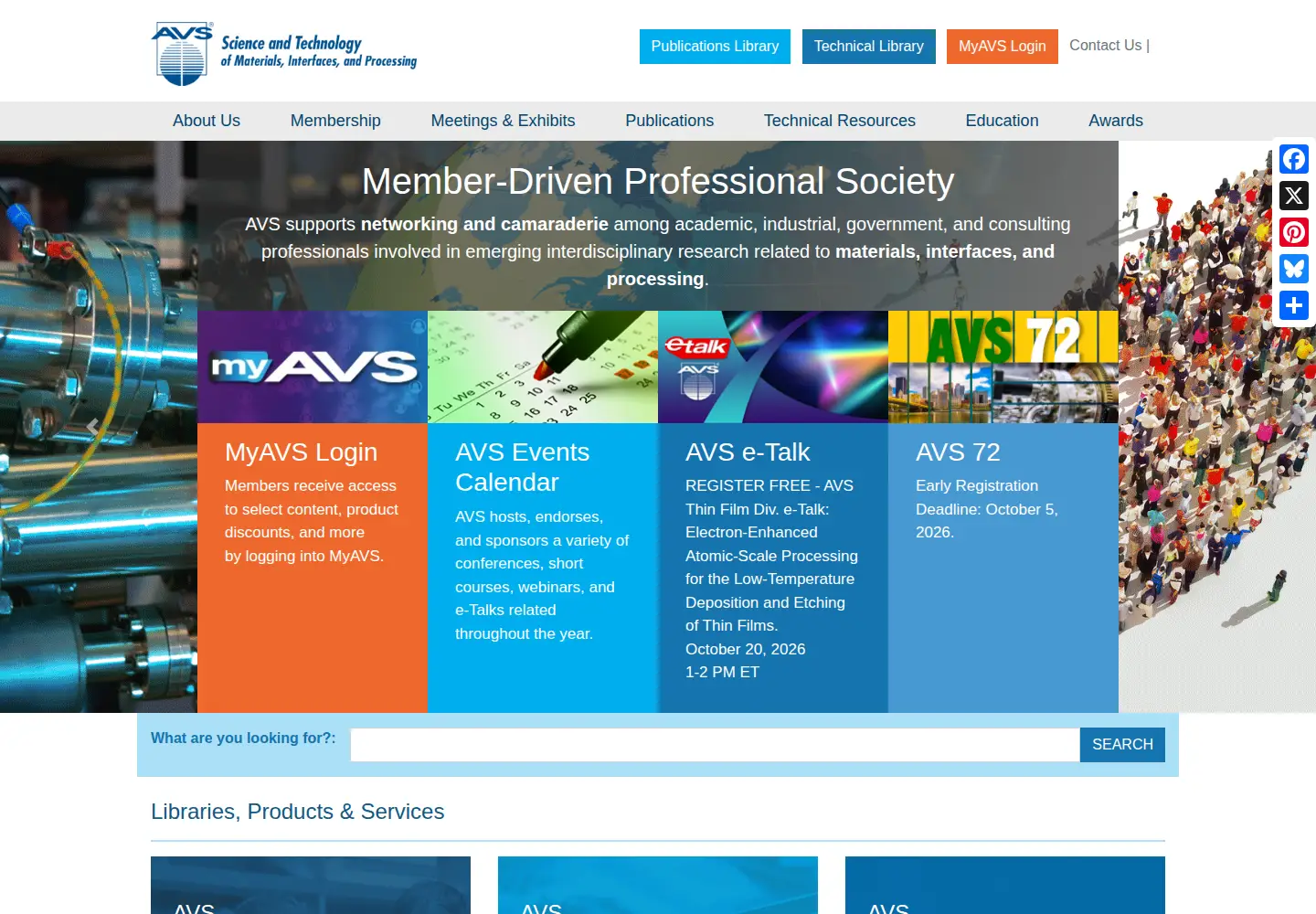Go to the previous carousel slide
This screenshot has width=1316, height=914.
point(92,426)
